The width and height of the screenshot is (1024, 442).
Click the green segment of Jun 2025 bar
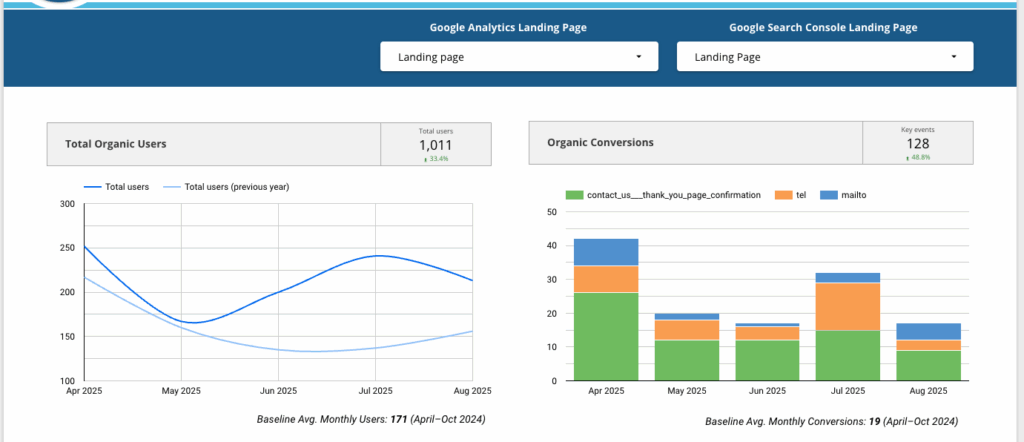pos(766,360)
